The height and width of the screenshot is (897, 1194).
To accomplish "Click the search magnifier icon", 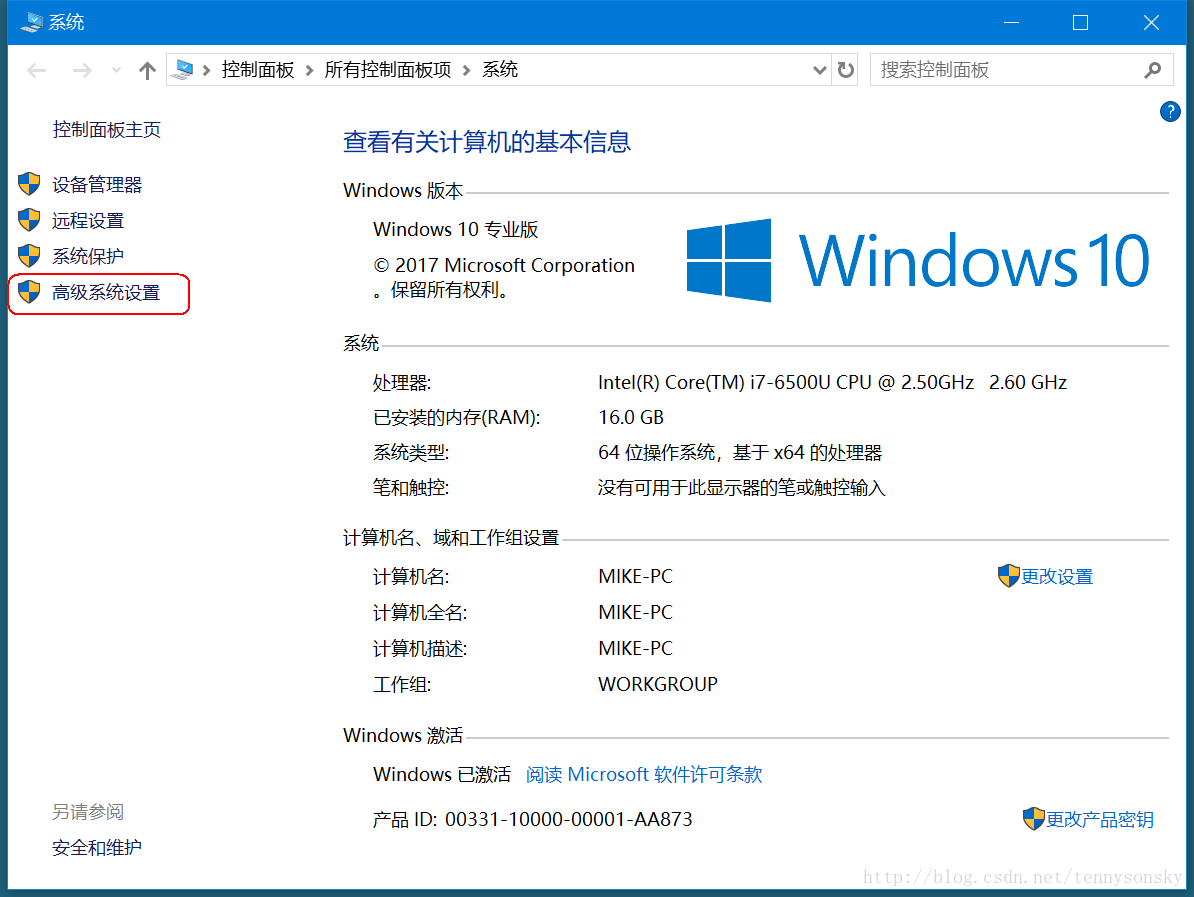I will [1153, 70].
